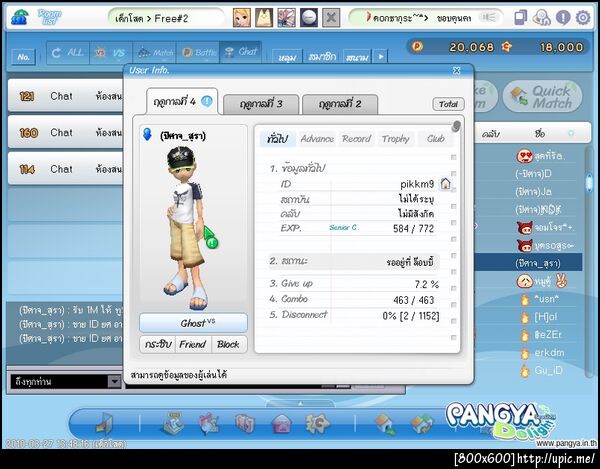Viewport: 600px width, 469px height.
Task: Click the cookie icon beside 18.000
Action: tap(507, 47)
